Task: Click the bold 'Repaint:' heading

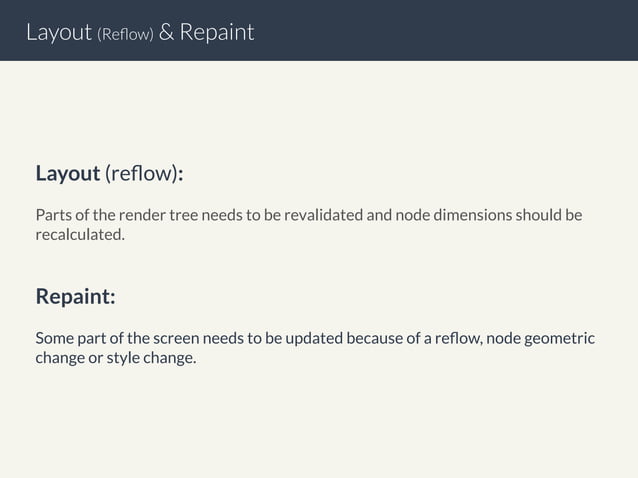Action: [x=76, y=297]
